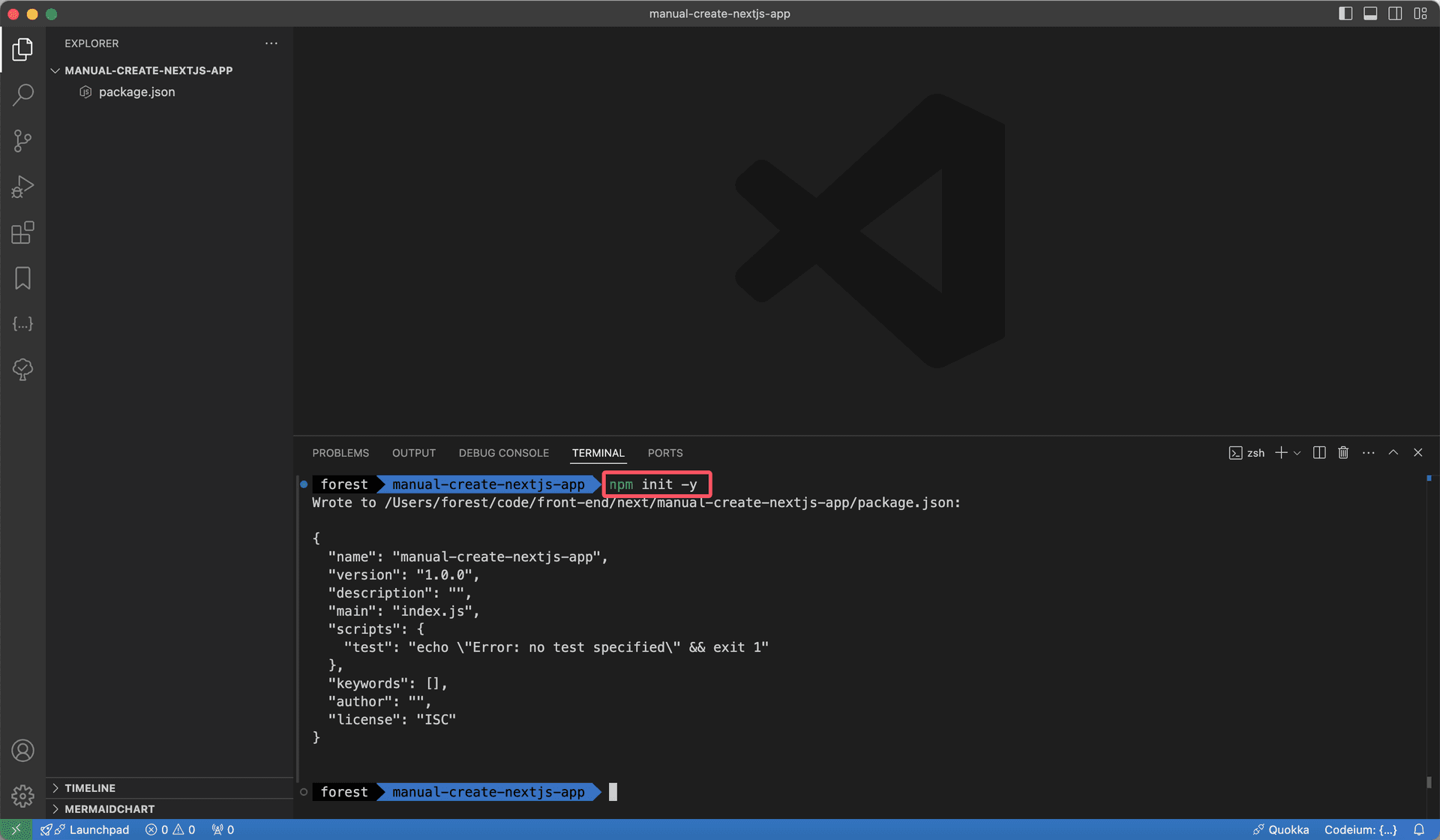The height and width of the screenshot is (840, 1440).
Task: Open Explorer views and more actions
Action: 271,43
